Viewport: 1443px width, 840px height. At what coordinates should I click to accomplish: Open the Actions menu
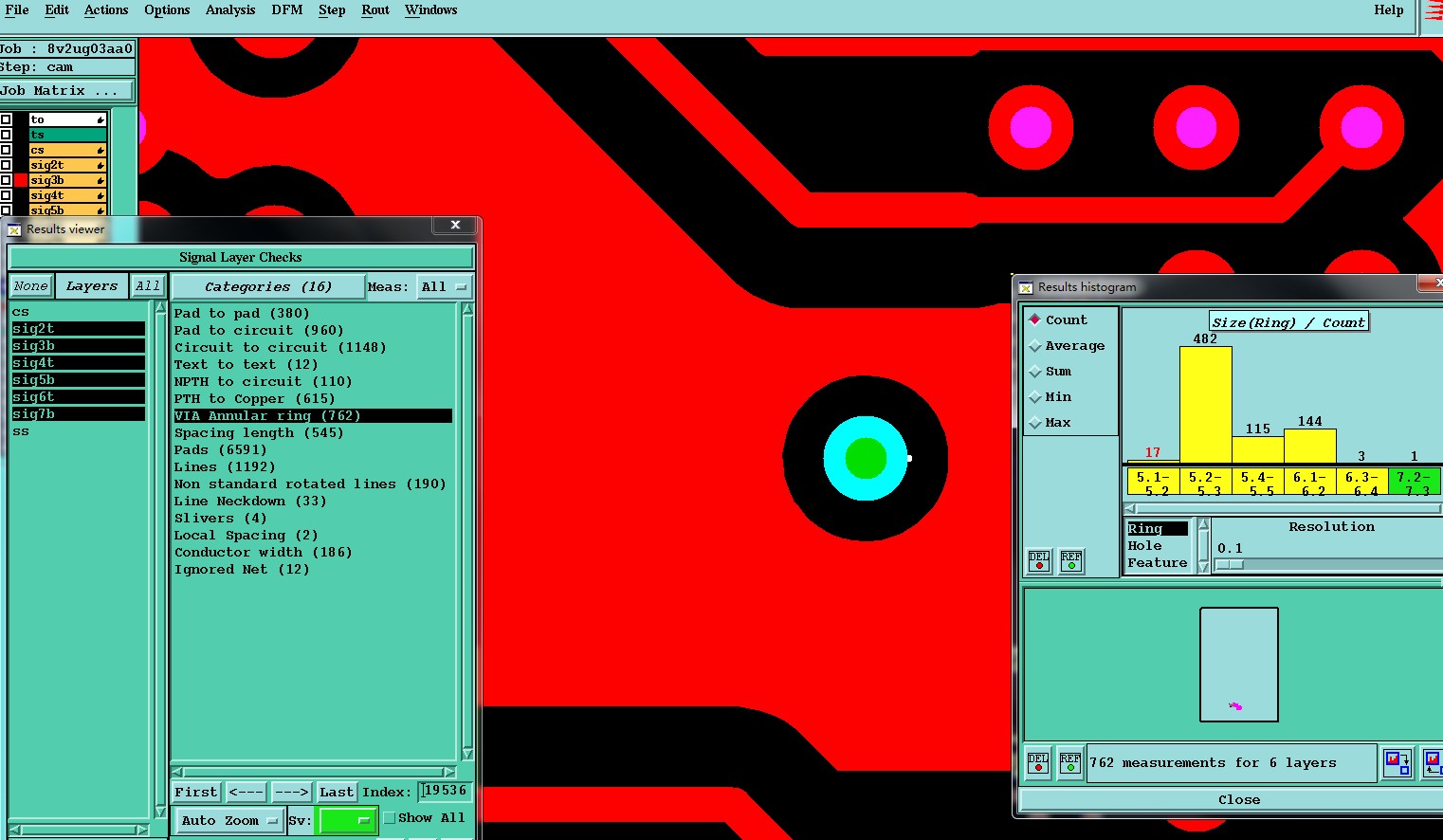(x=106, y=9)
